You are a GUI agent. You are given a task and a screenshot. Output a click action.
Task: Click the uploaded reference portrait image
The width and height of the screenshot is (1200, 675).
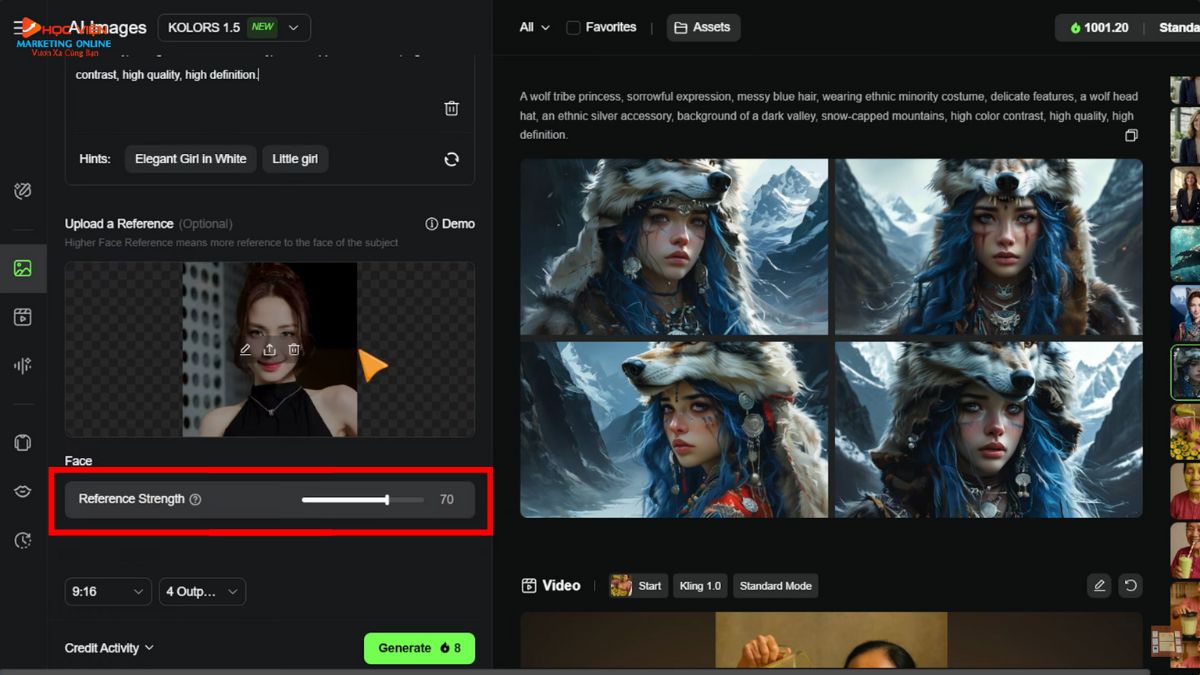[x=270, y=349]
